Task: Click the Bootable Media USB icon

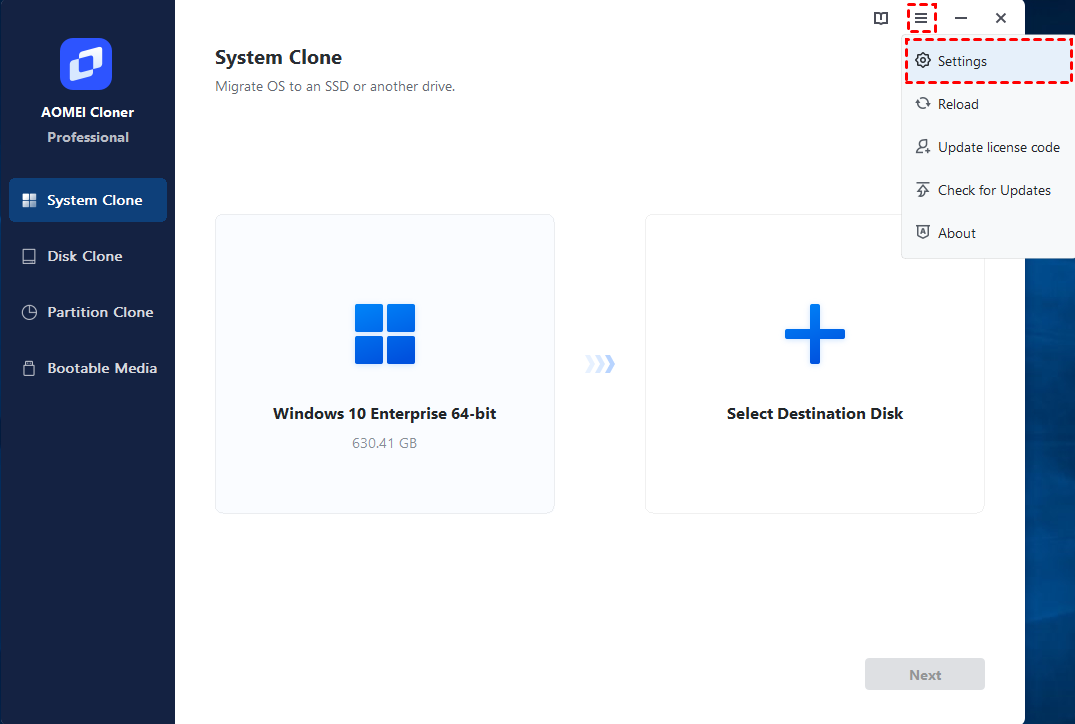Action: pos(29,368)
